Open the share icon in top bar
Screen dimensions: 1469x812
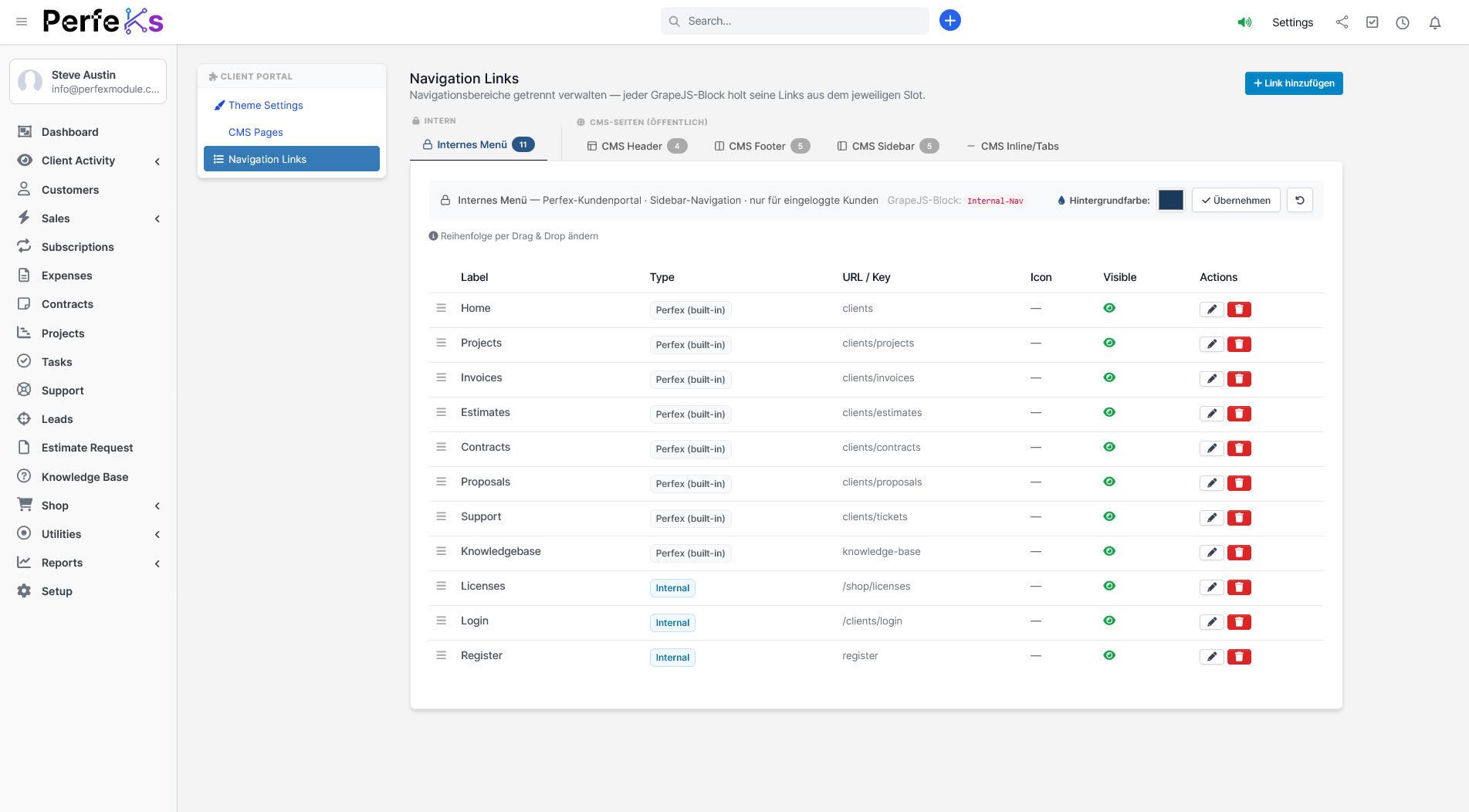(x=1342, y=22)
